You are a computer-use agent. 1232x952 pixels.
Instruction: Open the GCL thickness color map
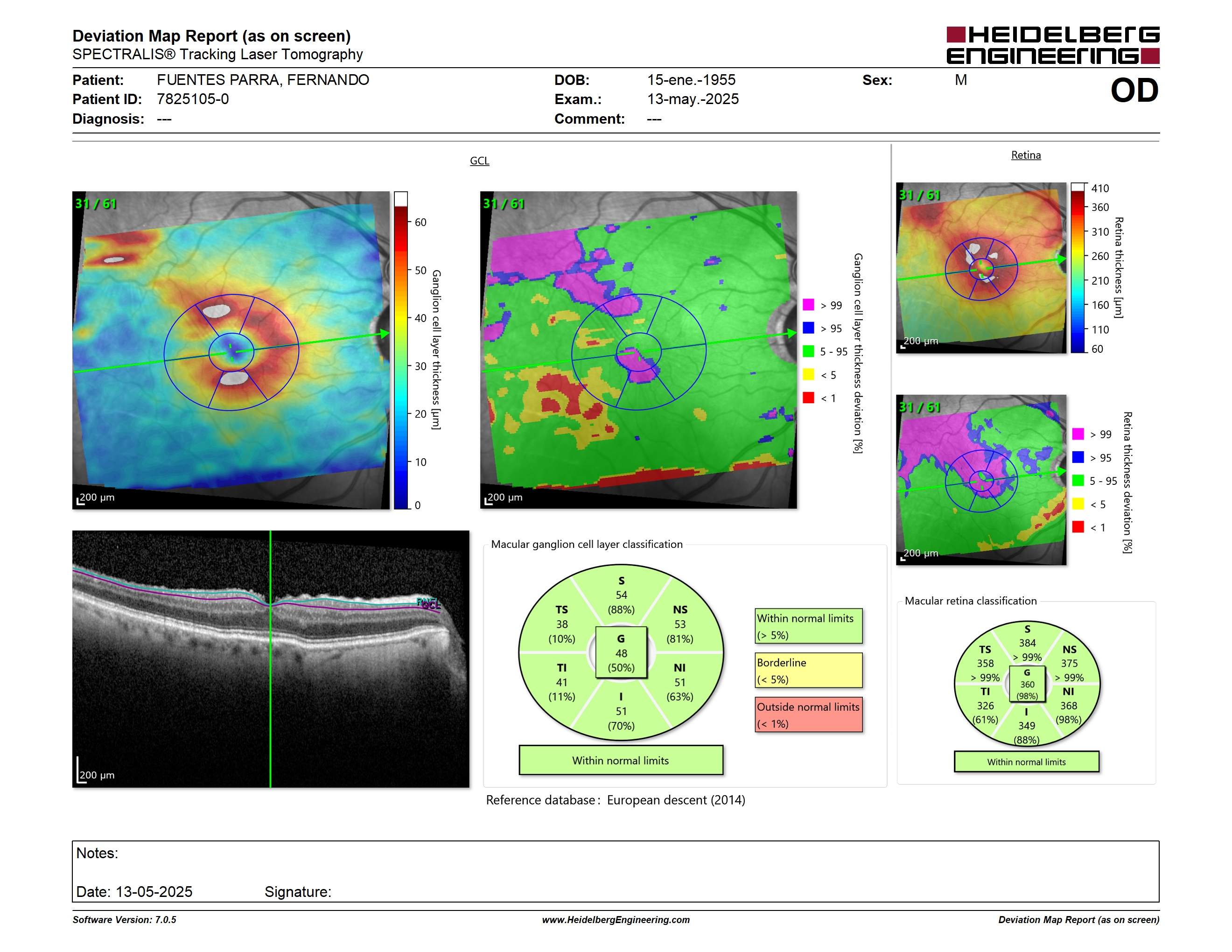point(231,350)
